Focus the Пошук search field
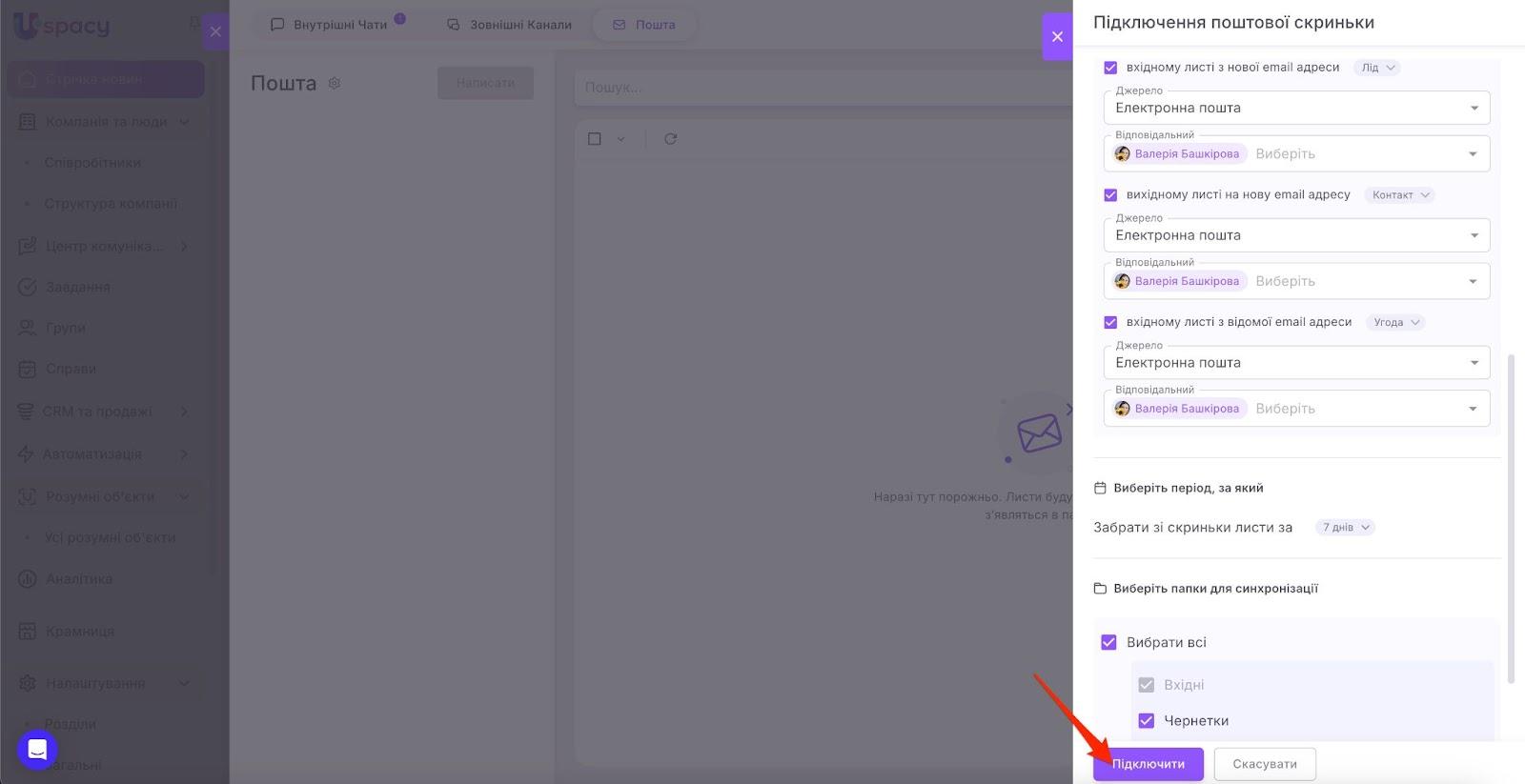This screenshot has height=784, width=1525. [x=823, y=88]
